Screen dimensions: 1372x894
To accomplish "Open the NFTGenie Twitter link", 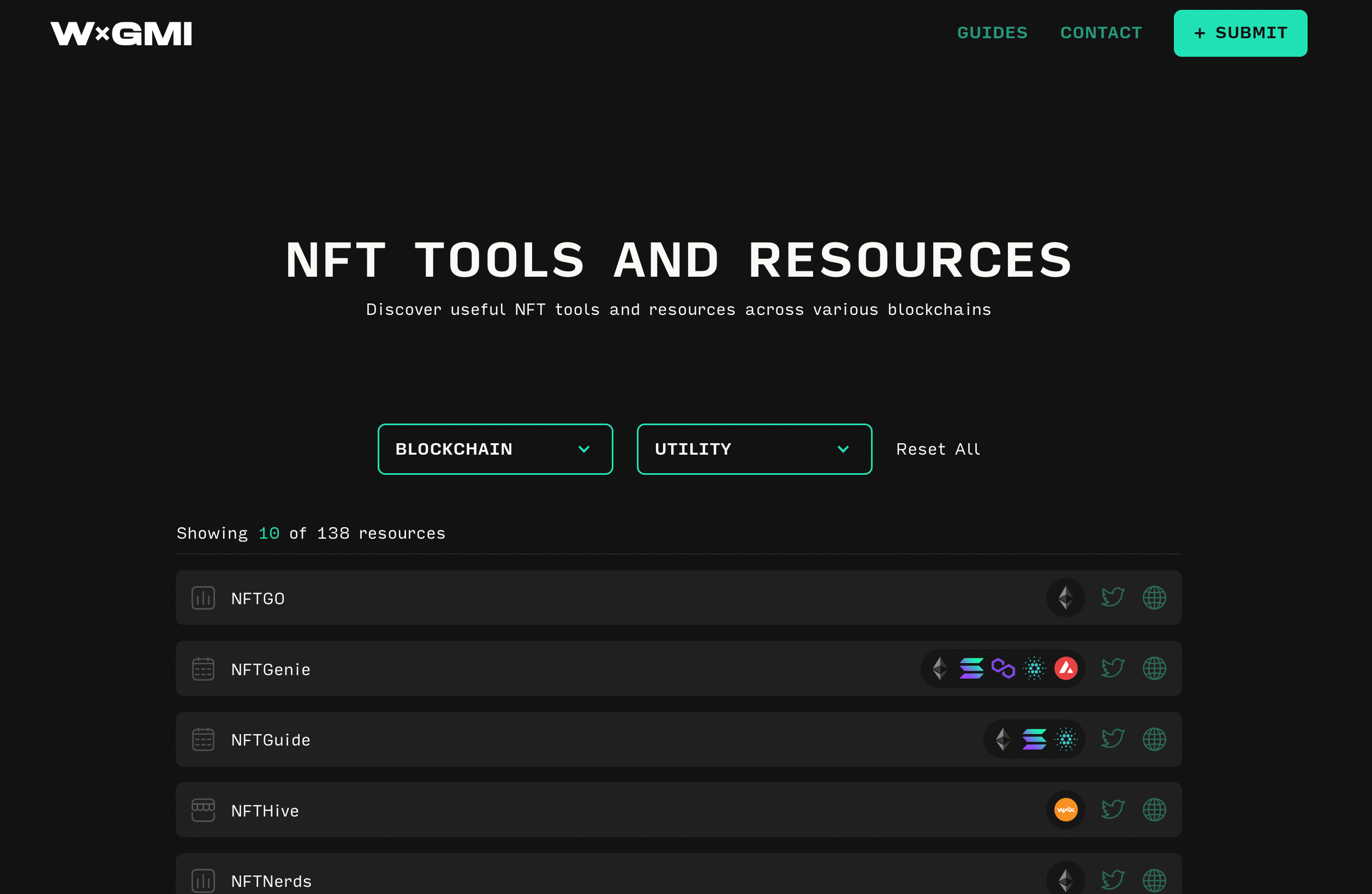I will [x=1113, y=669].
